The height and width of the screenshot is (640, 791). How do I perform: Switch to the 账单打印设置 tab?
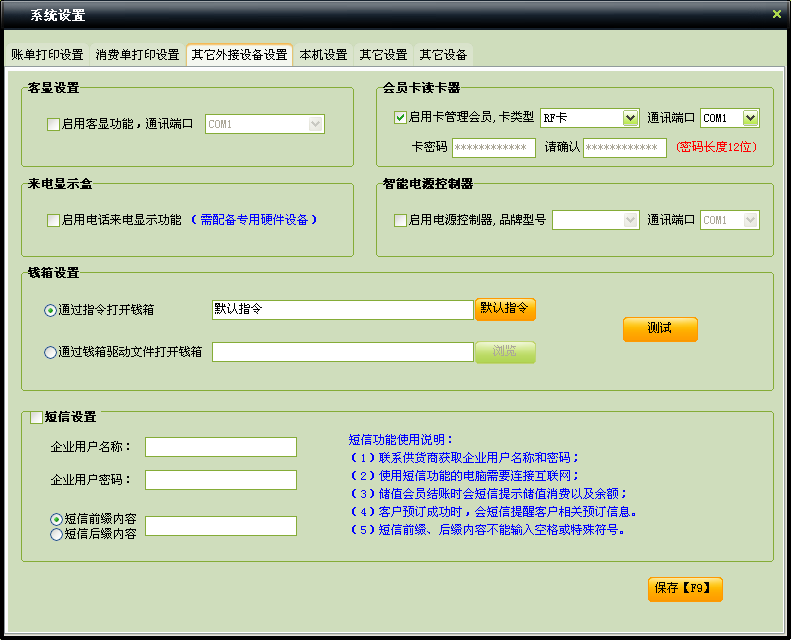(47, 54)
